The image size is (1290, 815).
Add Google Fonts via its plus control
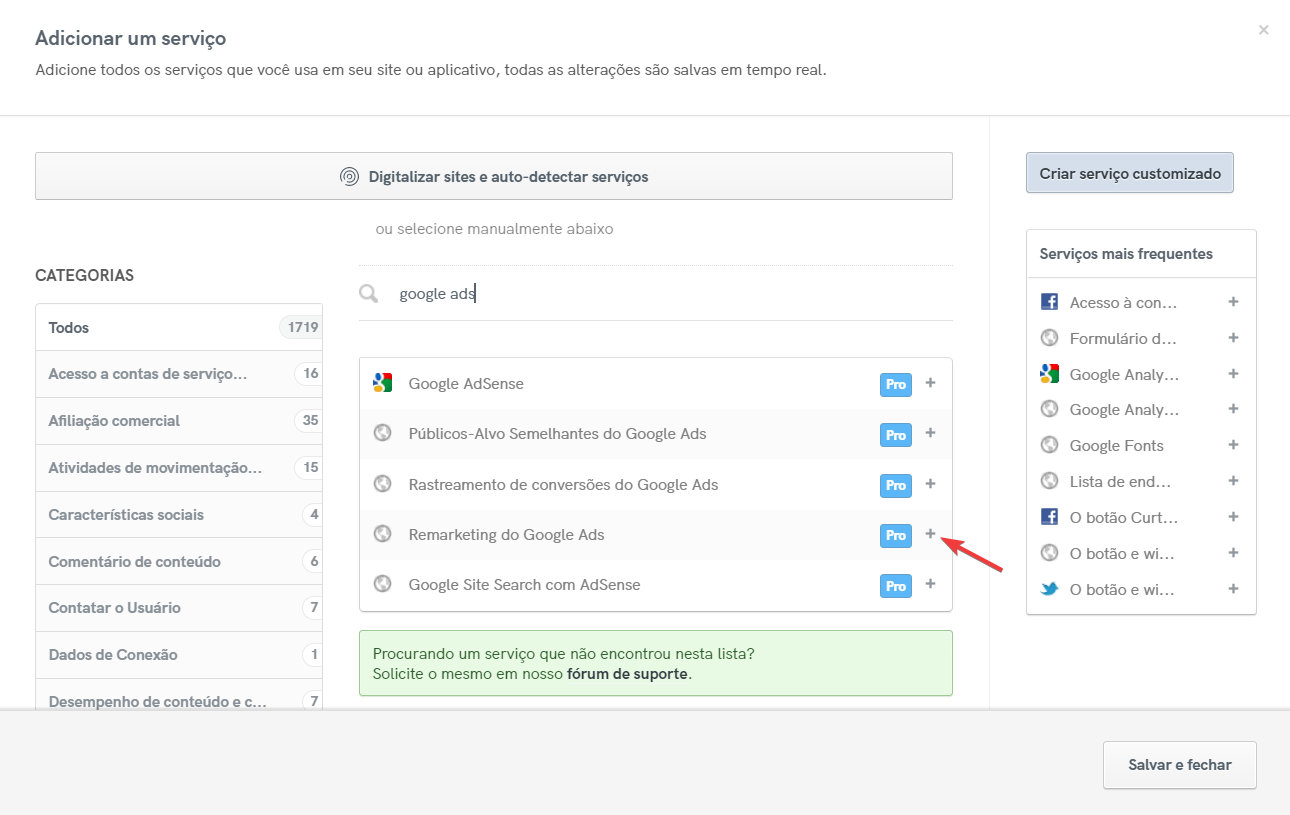click(1233, 445)
